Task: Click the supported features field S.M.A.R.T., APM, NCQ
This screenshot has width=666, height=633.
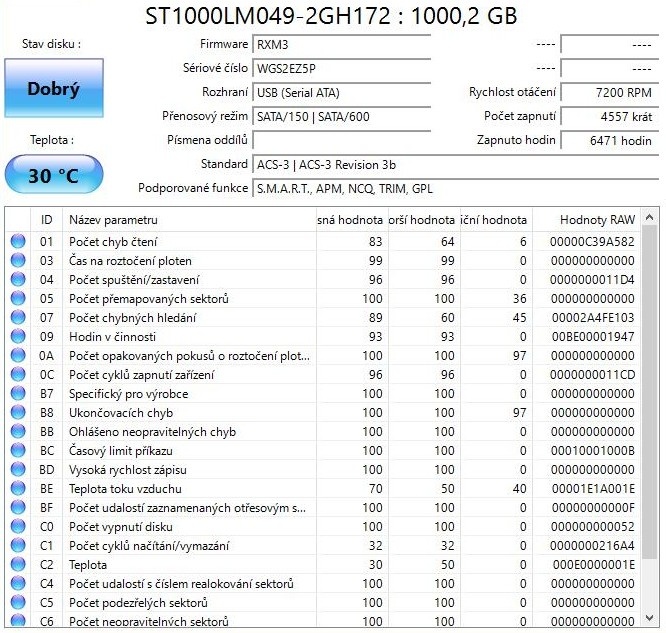Action: (x=455, y=189)
